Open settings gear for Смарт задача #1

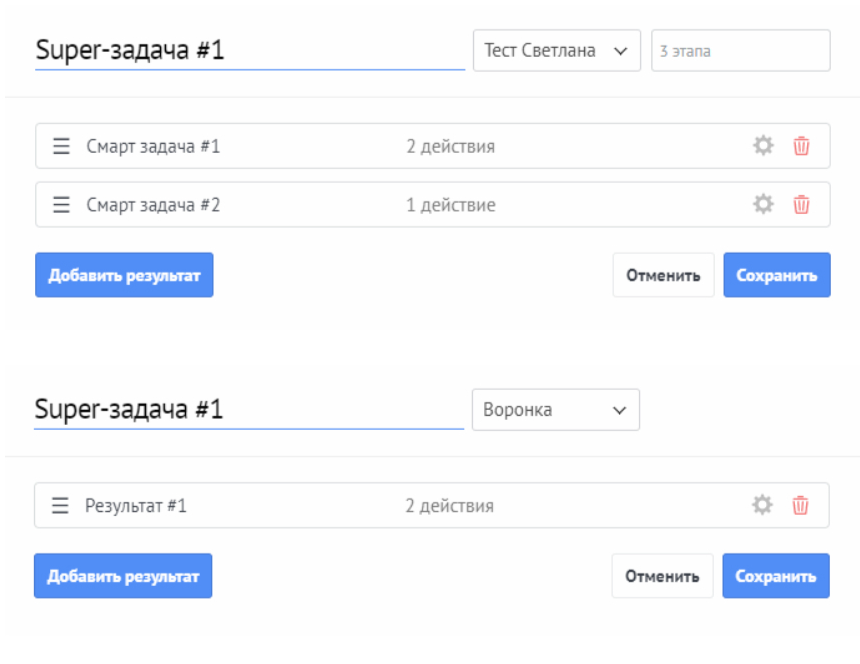pyautogui.click(x=763, y=146)
